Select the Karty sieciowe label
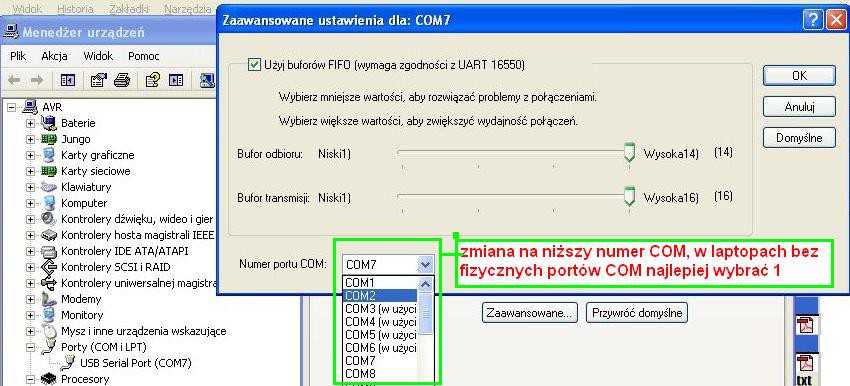The image size is (850, 386). tap(95, 171)
